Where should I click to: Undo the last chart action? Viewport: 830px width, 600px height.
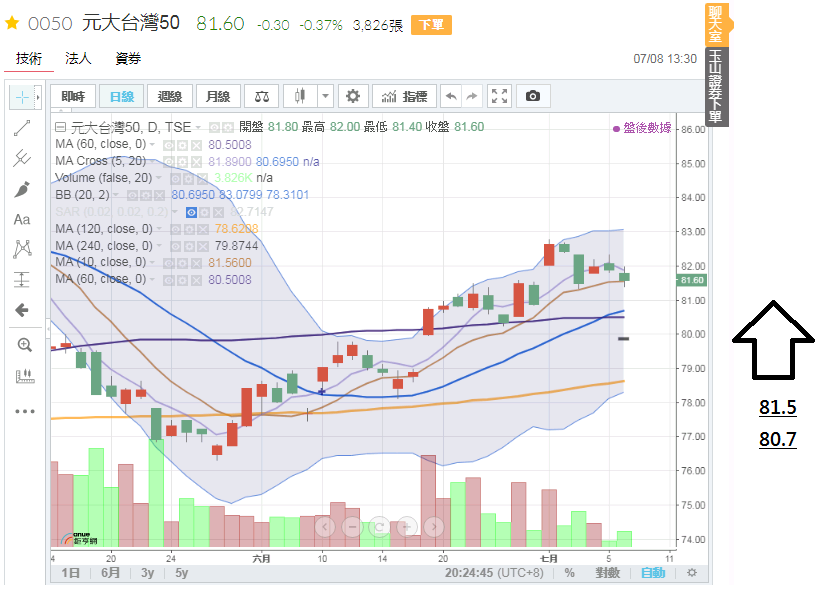(451, 96)
